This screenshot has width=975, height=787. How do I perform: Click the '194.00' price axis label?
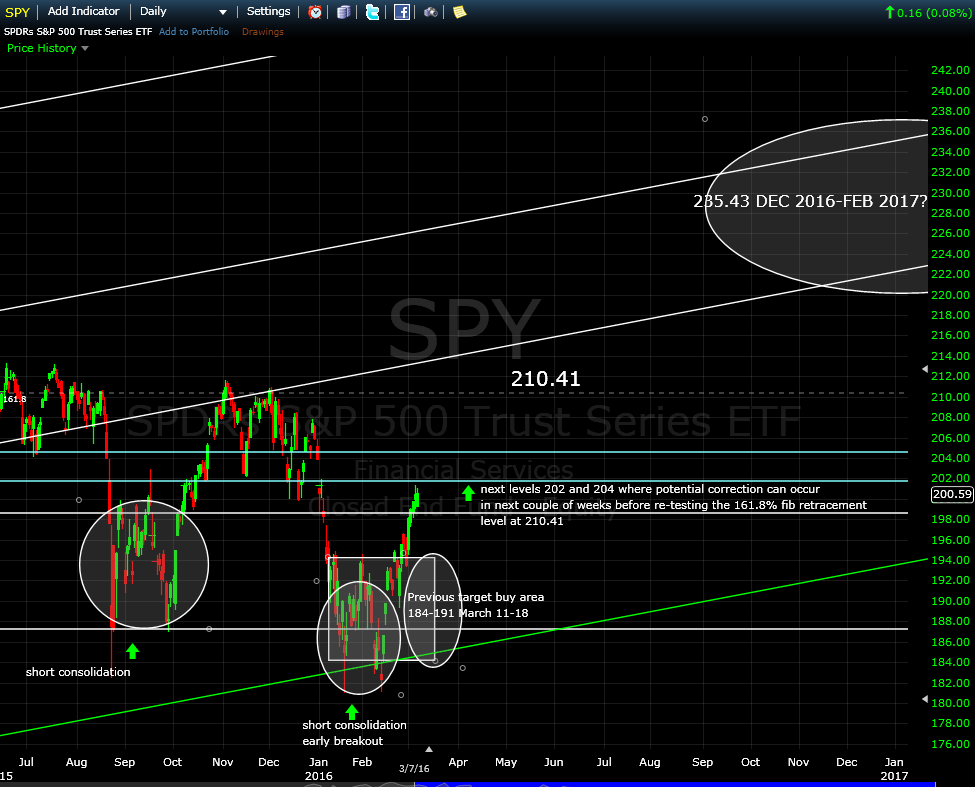click(x=950, y=560)
